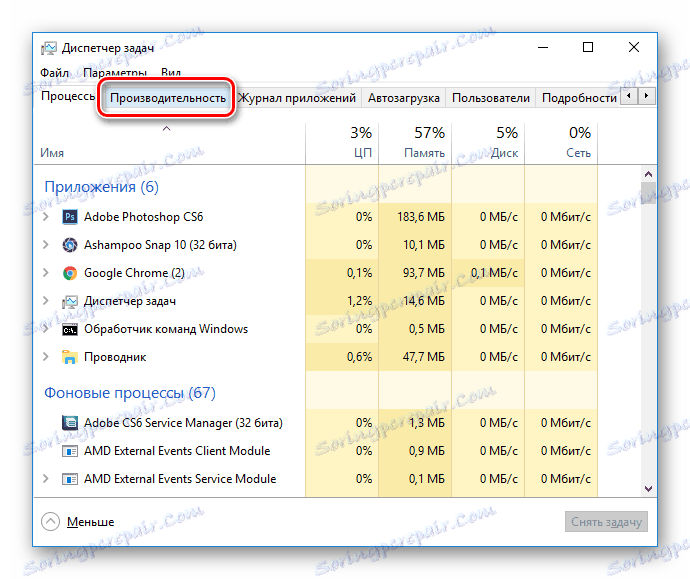The height and width of the screenshot is (579, 690).
Task: Select Обработчик команд Windows name
Action: tap(166, 330)
